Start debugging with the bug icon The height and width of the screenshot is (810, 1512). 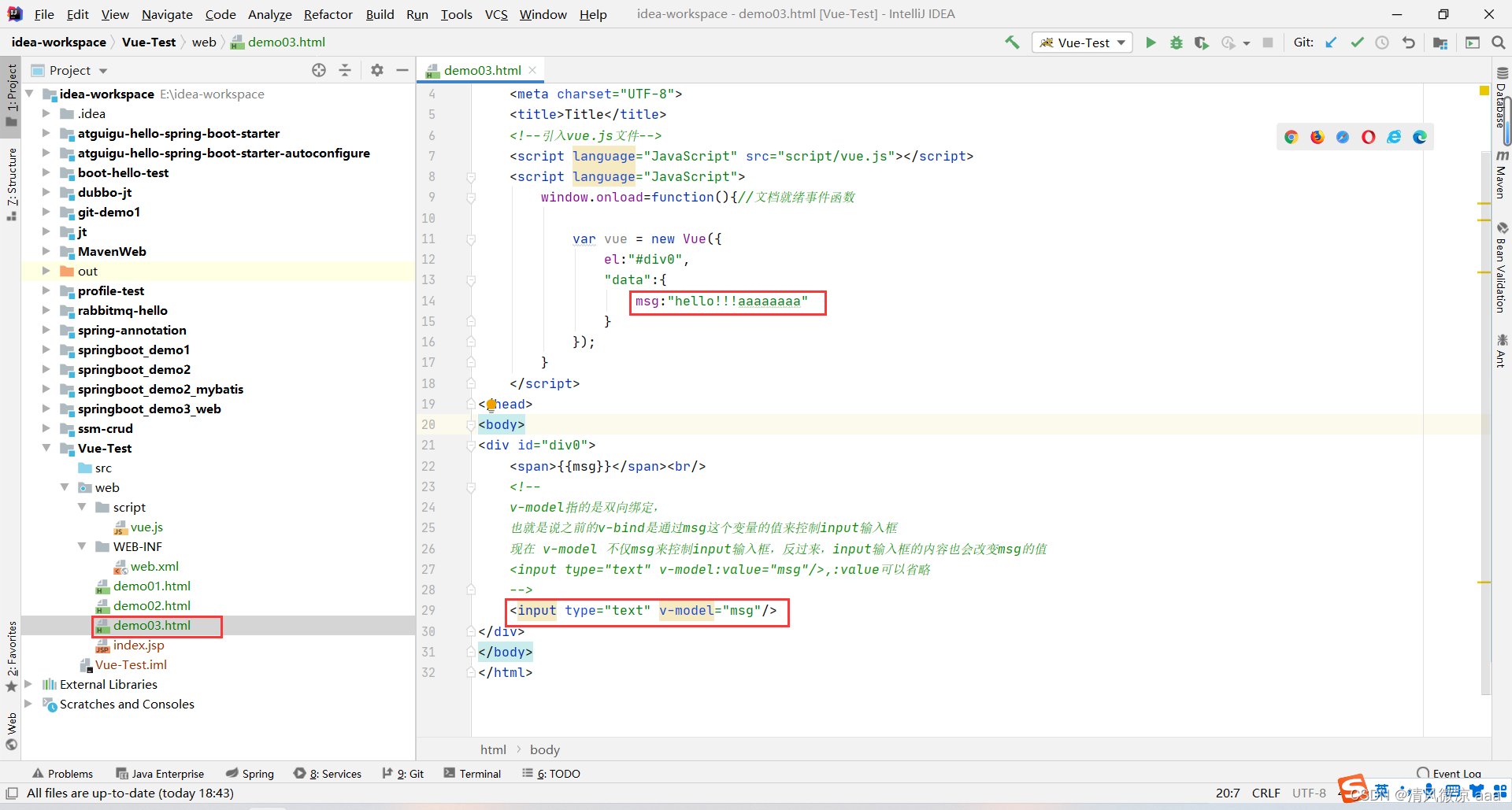[x=1176, y=43]
